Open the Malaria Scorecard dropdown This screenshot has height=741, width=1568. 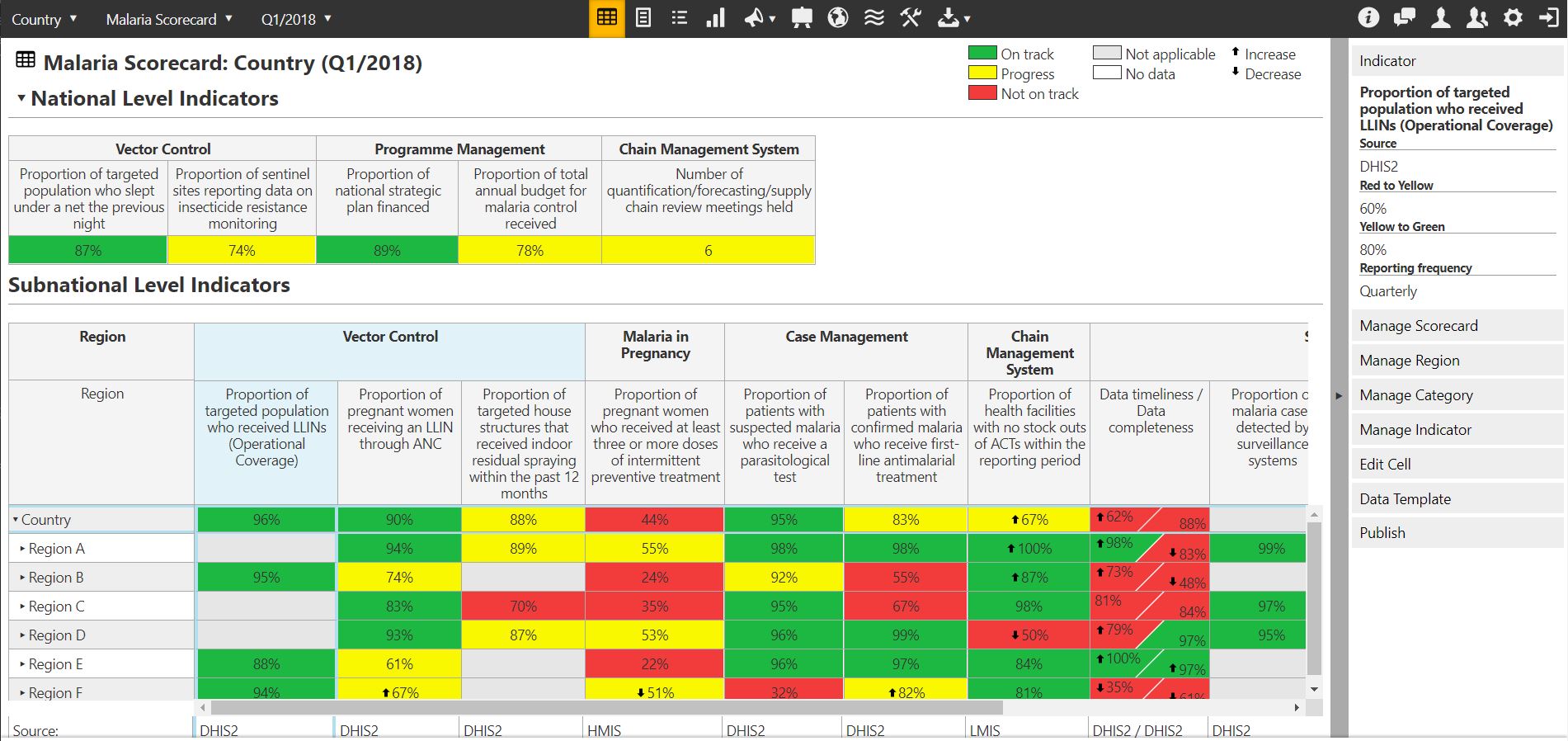point(169,19)
